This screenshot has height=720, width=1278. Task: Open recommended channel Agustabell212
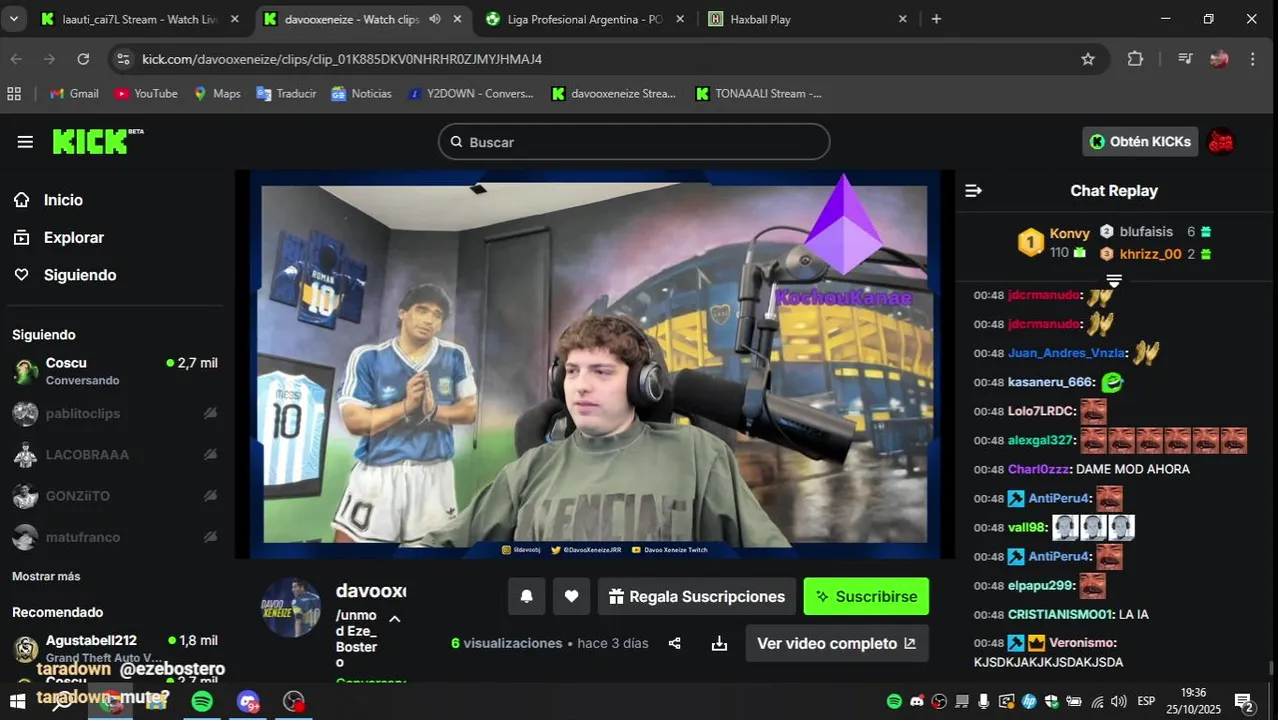(115, 648)
